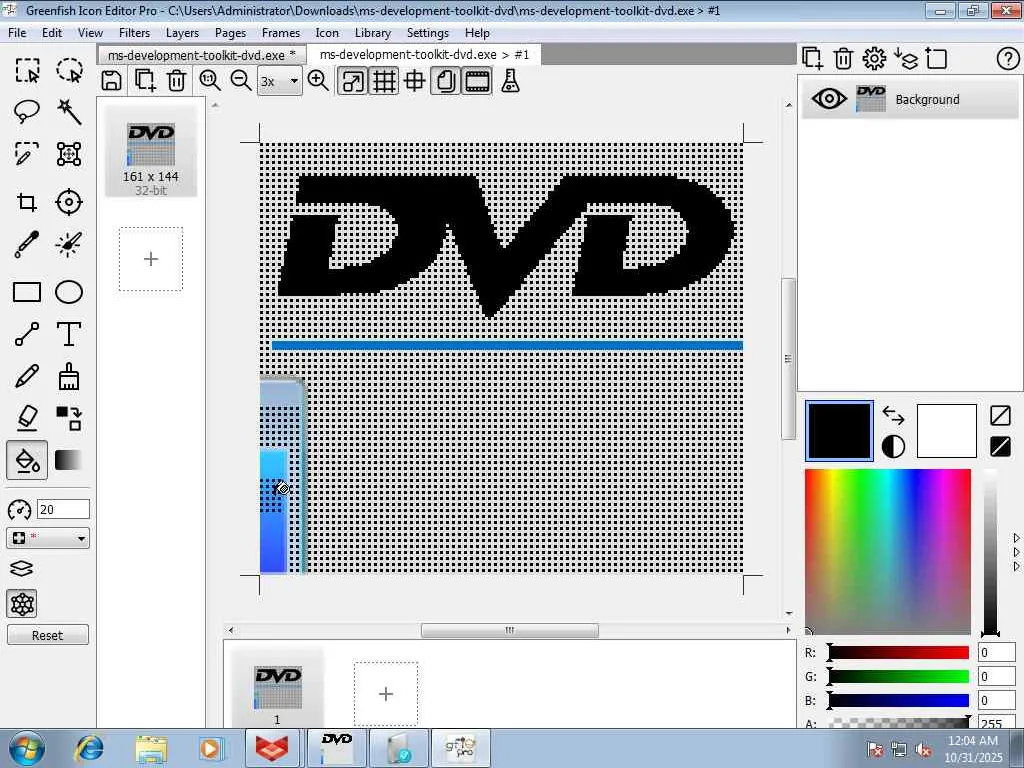The image size is (1024, 768).
Task: Open the Filters menu
Action: pyautogui.click(x=134, y=33)
